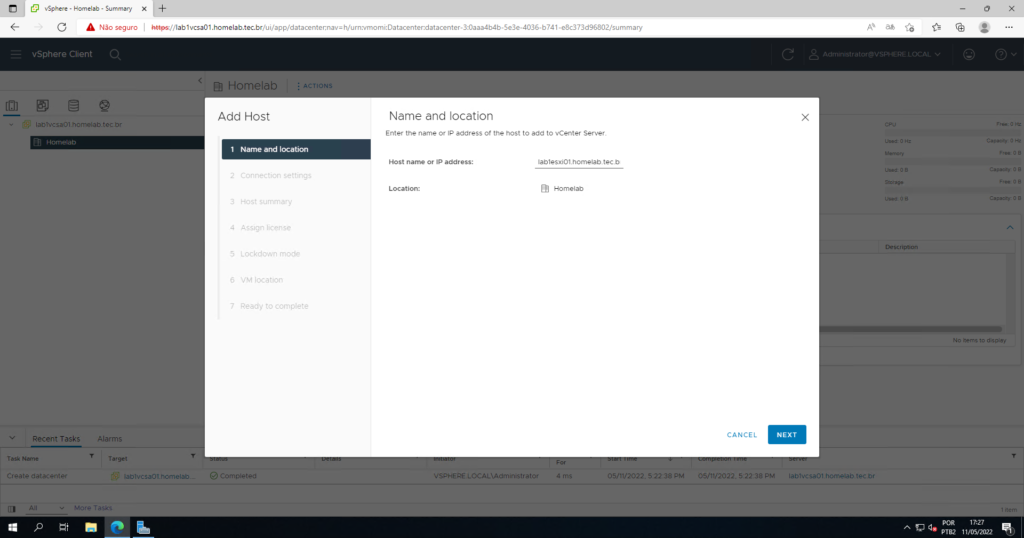The image size is (1024, 538).
Task: Switch to VMs and Templates inventory view
Action: tap(42, 105)
